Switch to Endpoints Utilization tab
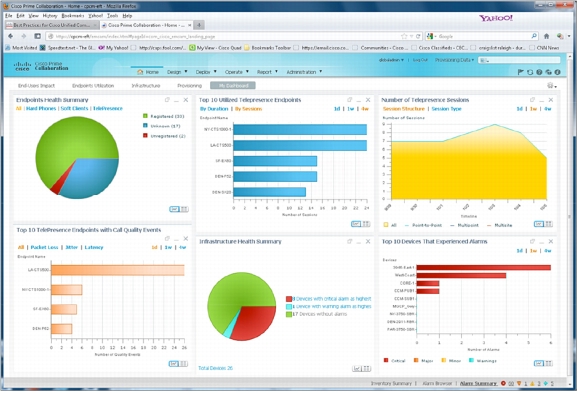 click(x=93, y=86)
